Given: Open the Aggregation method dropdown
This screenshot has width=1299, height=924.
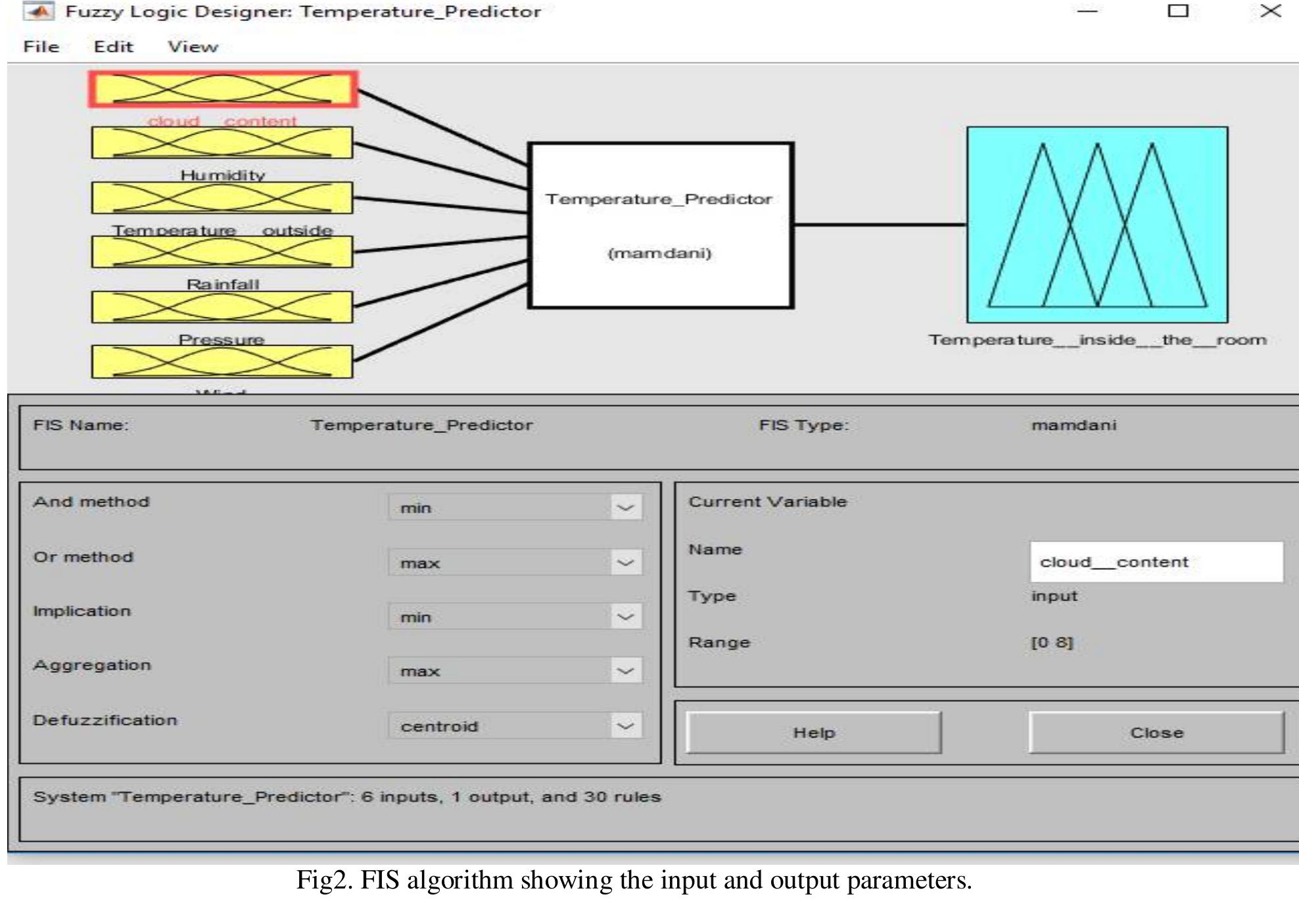Looking at the screenshot, I should click(x=515, y=670).
